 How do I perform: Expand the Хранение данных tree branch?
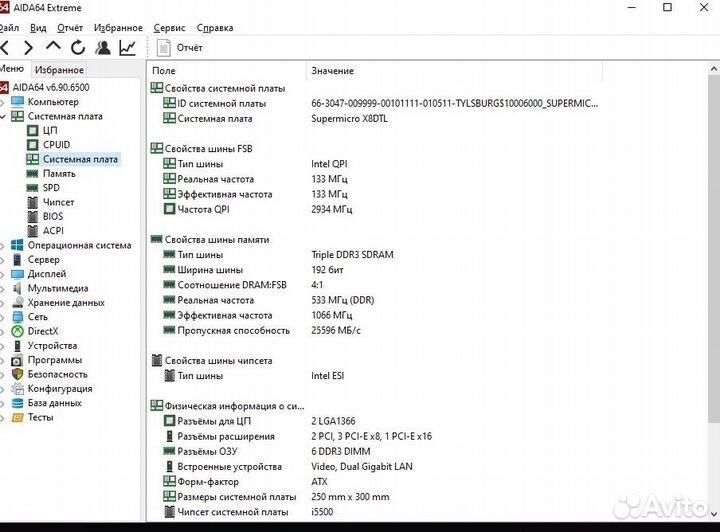click(2, 302)
